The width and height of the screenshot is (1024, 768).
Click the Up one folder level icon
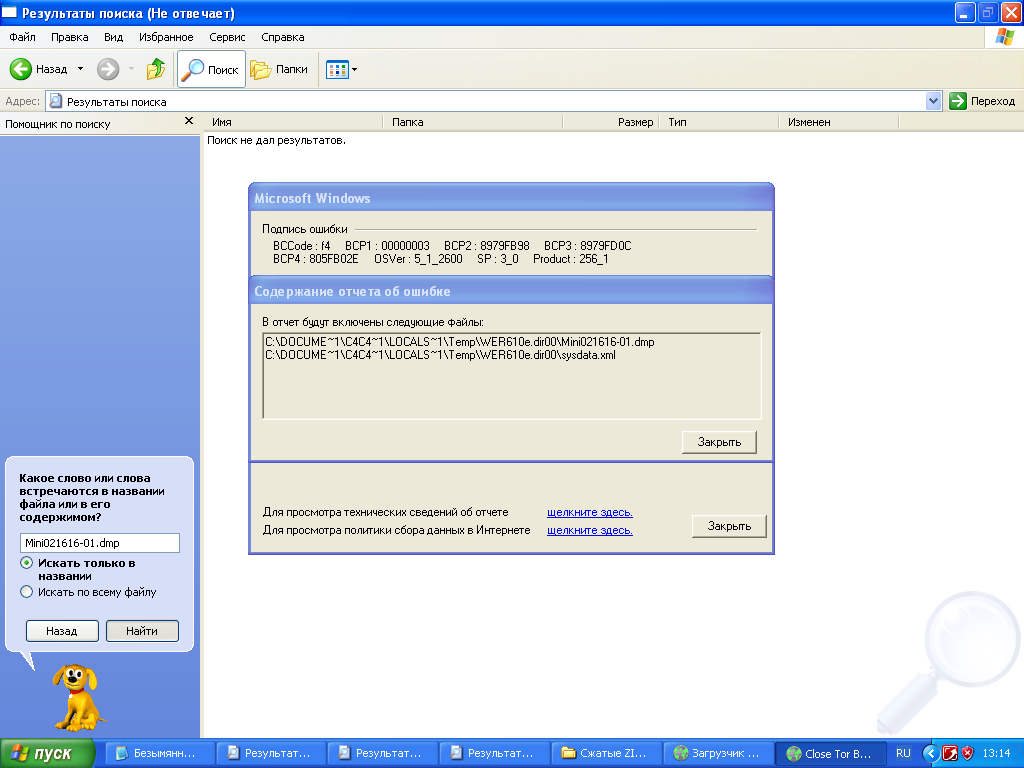coord(156,69)
